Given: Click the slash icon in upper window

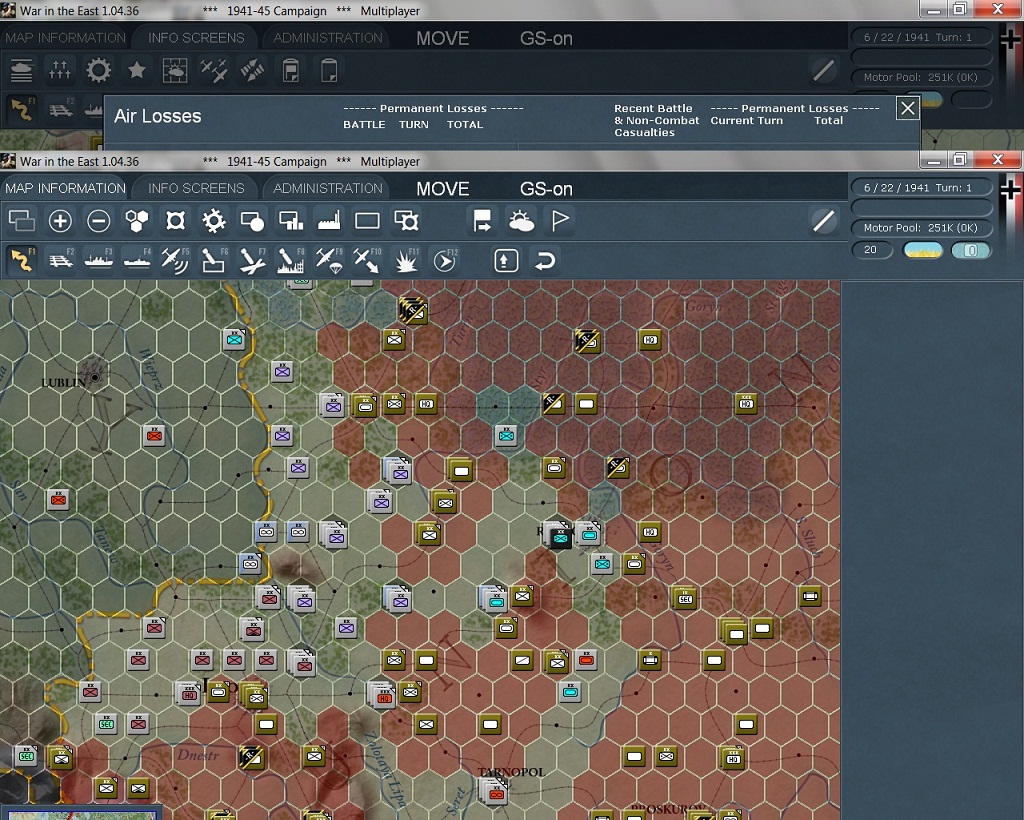Looking at the screenshot, I should pyautogui.click(x=824, y=71).
